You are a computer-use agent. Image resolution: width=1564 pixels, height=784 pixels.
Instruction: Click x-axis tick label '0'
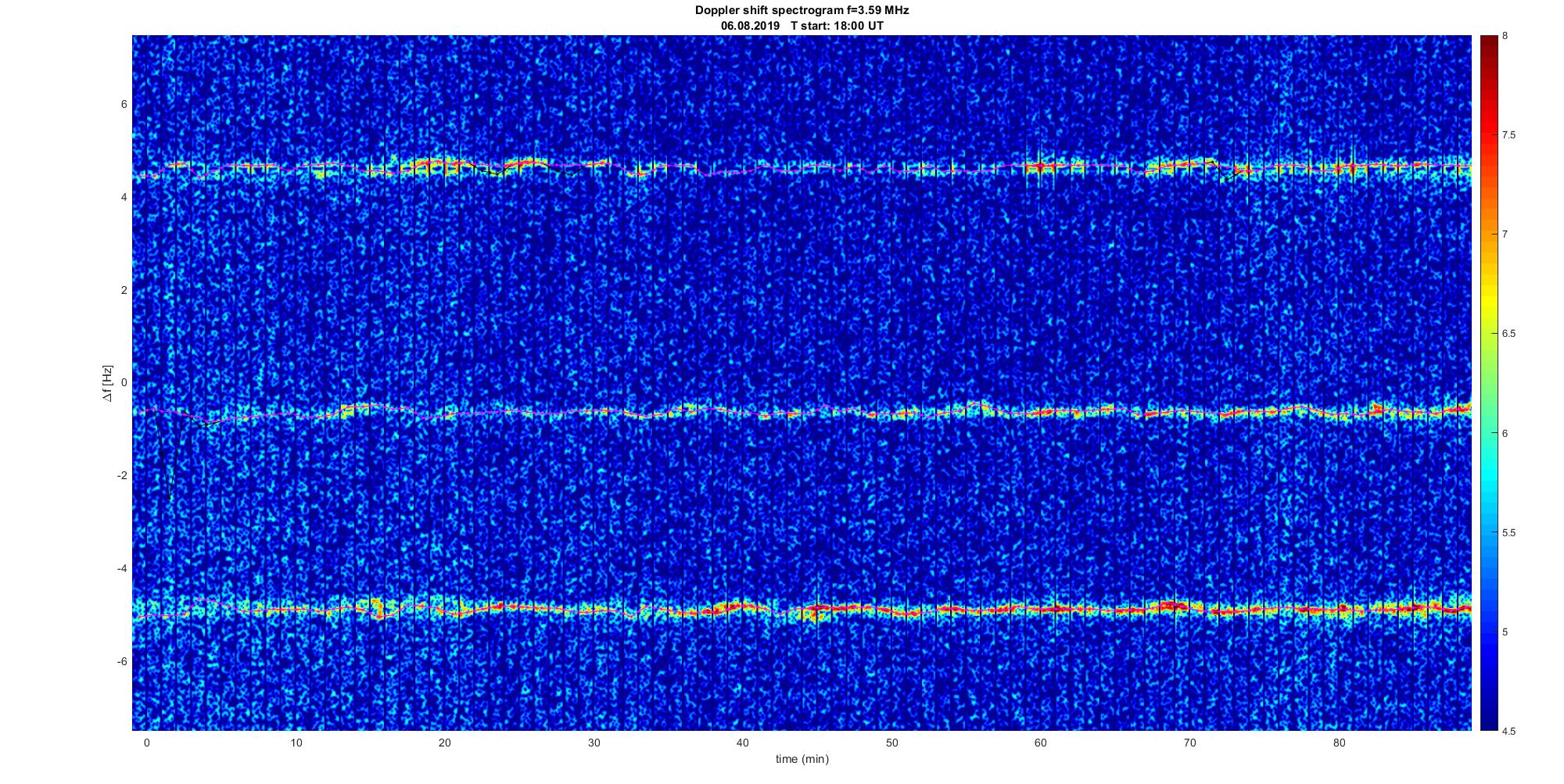[x=146, y=743]
